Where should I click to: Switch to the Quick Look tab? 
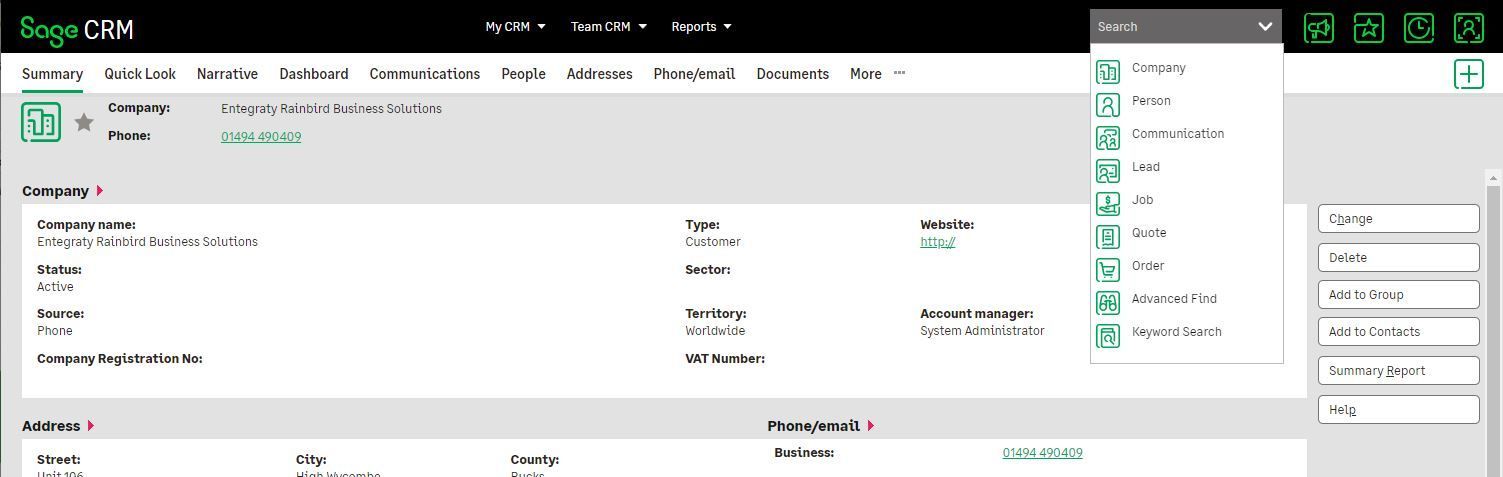pos(140,74)
